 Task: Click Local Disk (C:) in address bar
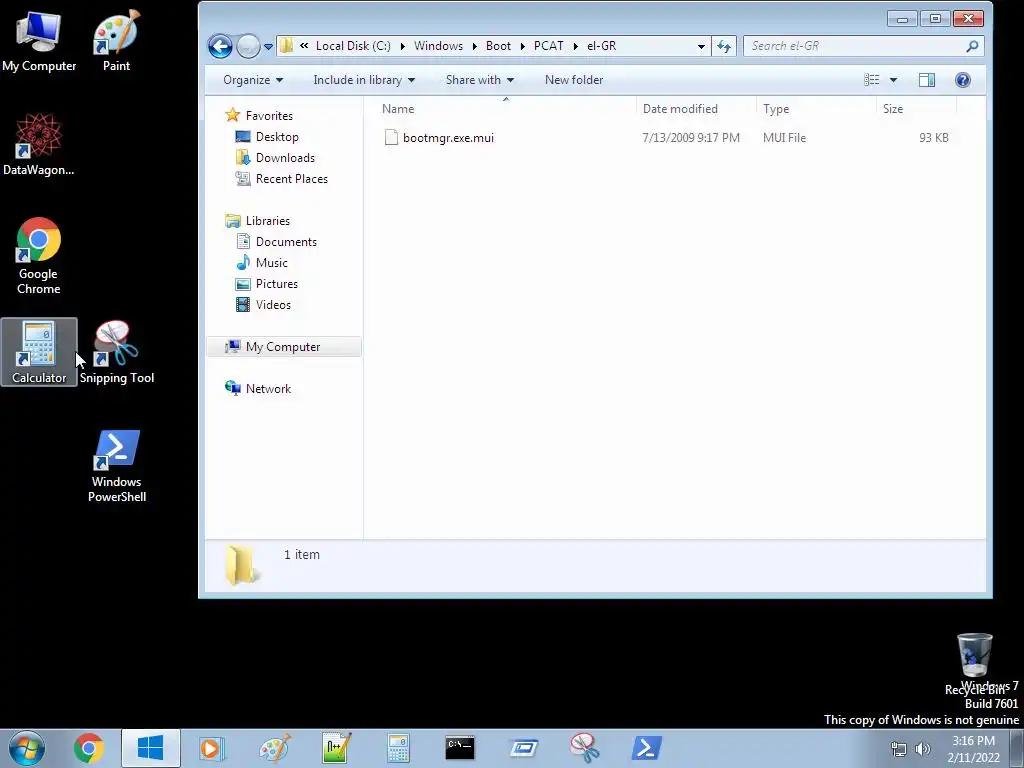click(x=353, y=46)
